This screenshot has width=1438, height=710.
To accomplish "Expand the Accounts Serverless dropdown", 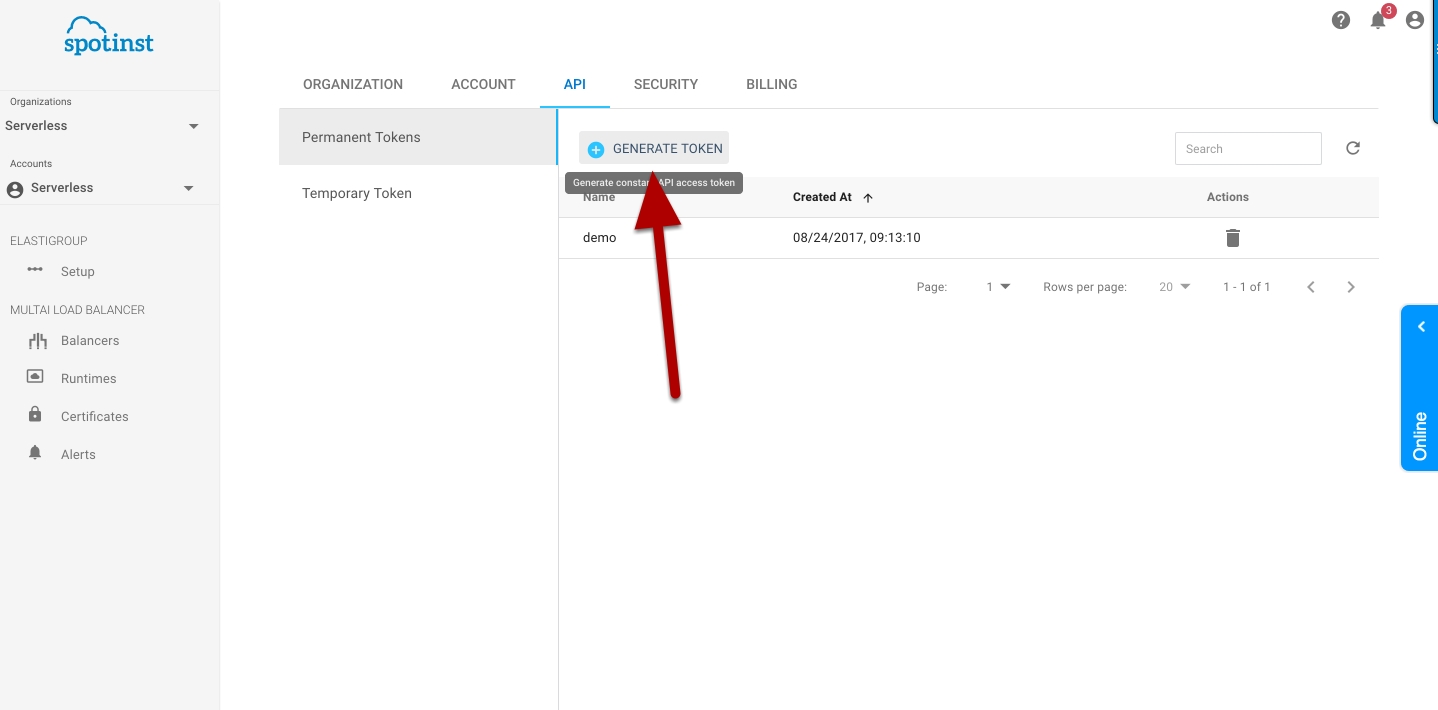I will point(188,188).
